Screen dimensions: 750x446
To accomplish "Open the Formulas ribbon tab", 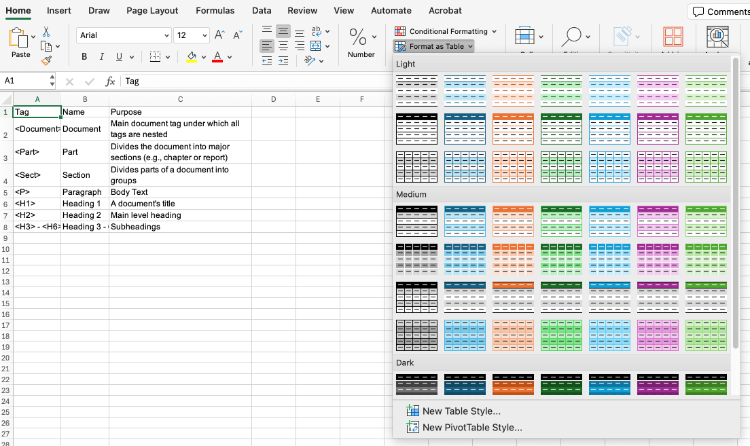I will 215,10.
